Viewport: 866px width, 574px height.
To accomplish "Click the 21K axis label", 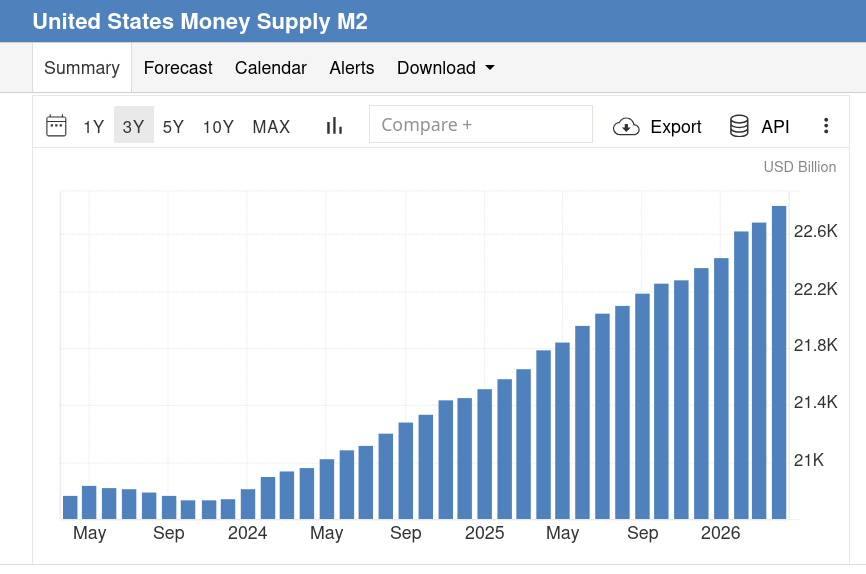I will click(809, 460).
